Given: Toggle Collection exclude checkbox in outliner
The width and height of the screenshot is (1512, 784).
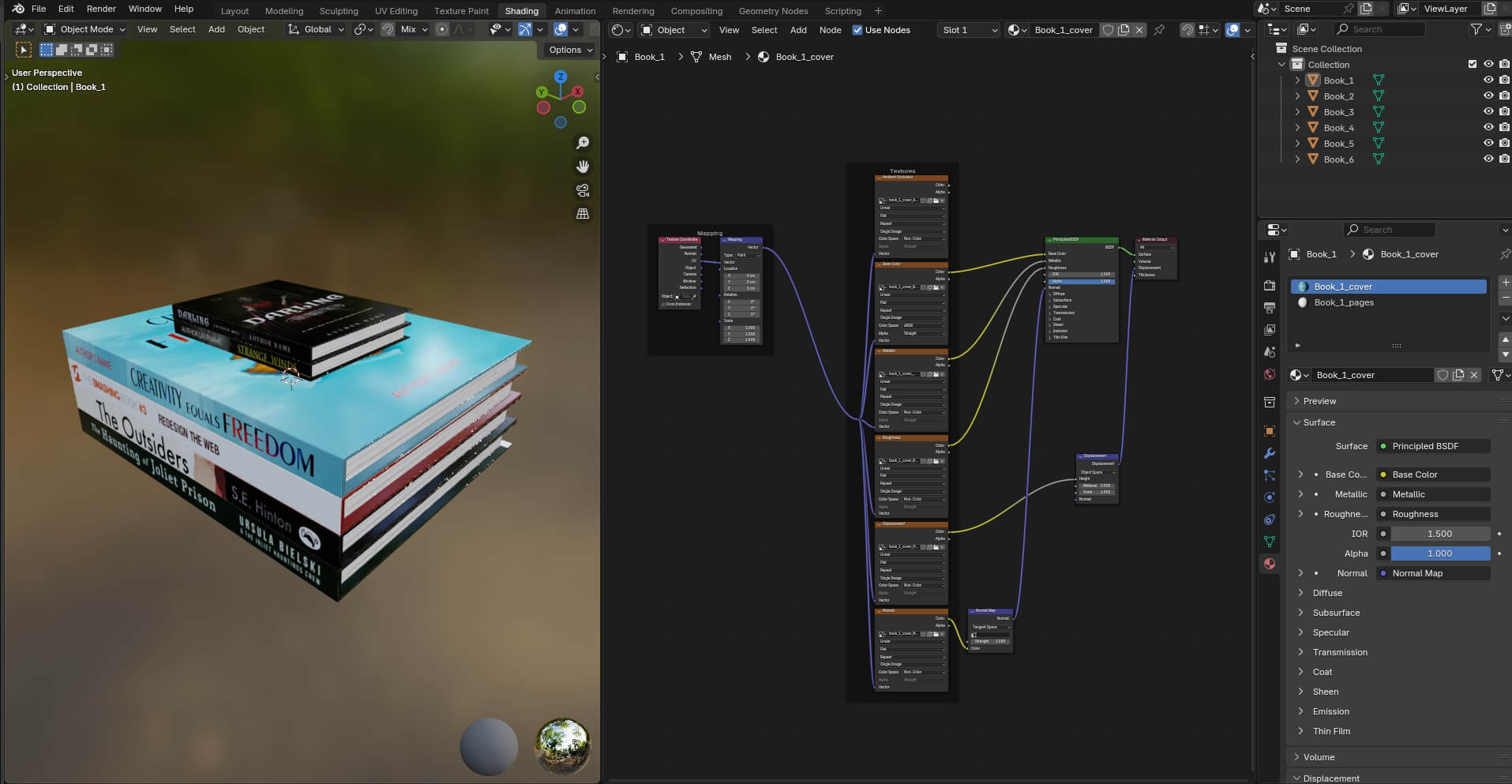Looking at the screenshot, I should pyautogui.click(x=1473, y=64).
